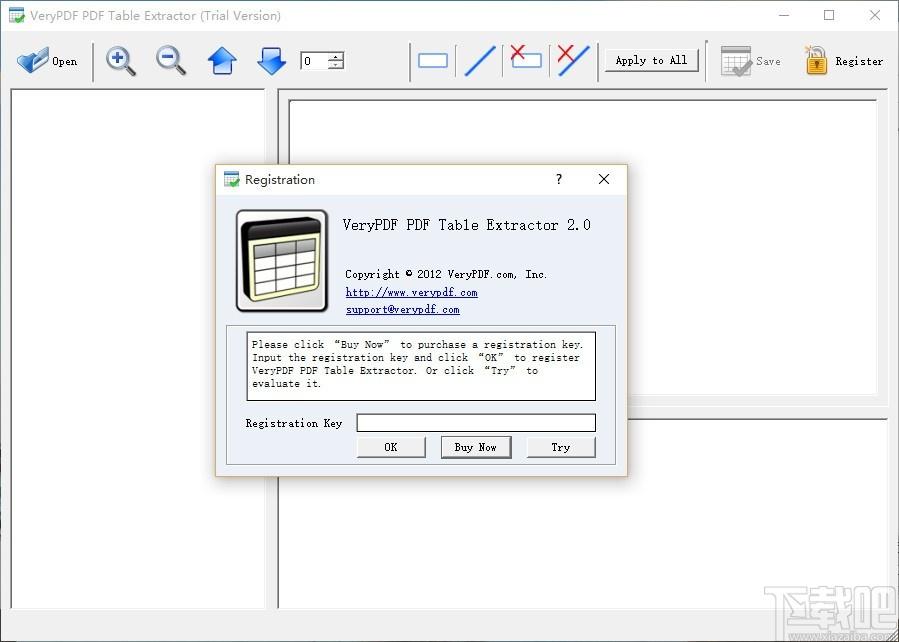Maximize the main application window
The width and height of the screenshot is (899, 642).
pyautogui.click(x=829, y=15)
